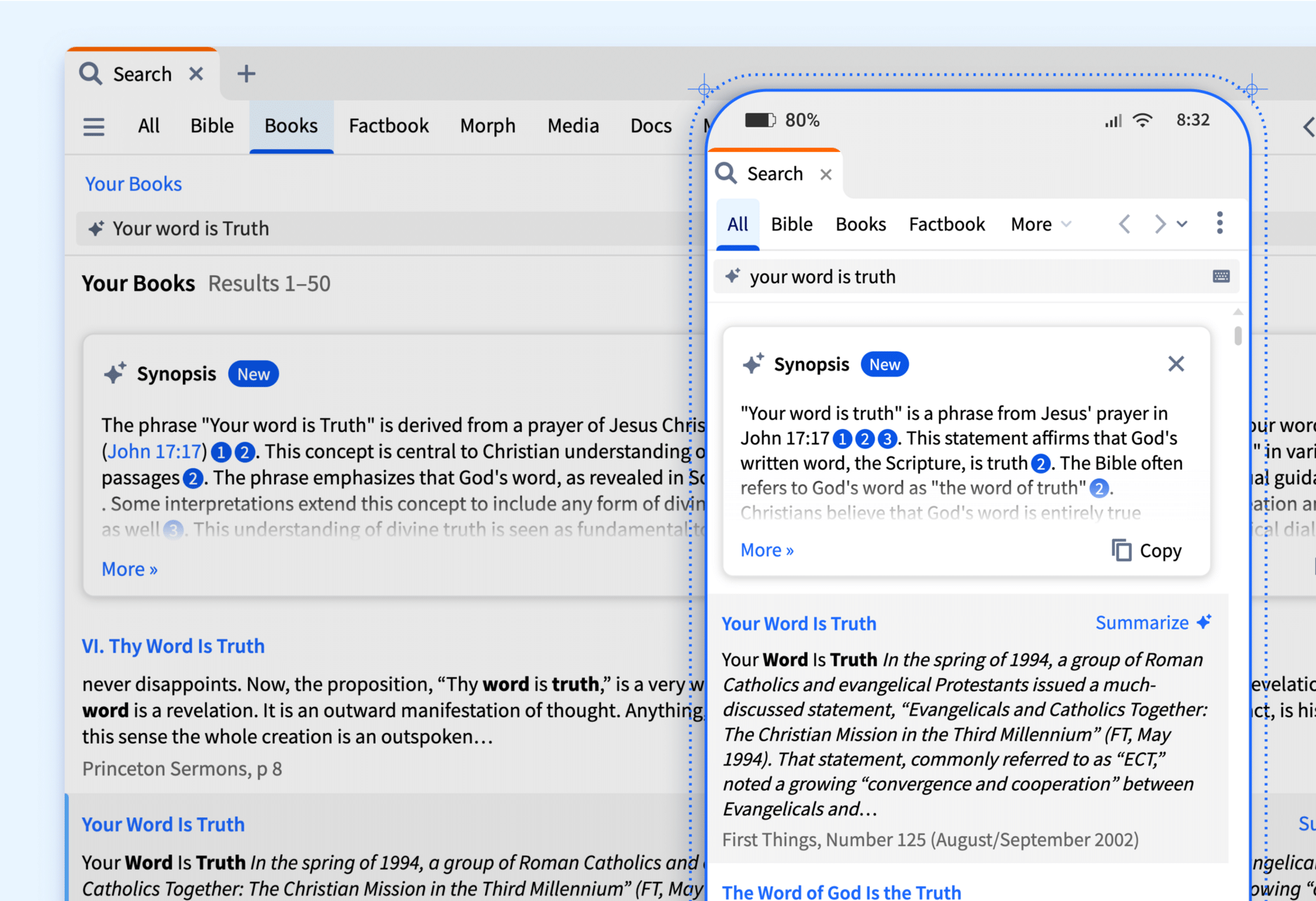Expand desktop synopsis with More link
This screenshot has height=901, width=1316.
point(130,569)
